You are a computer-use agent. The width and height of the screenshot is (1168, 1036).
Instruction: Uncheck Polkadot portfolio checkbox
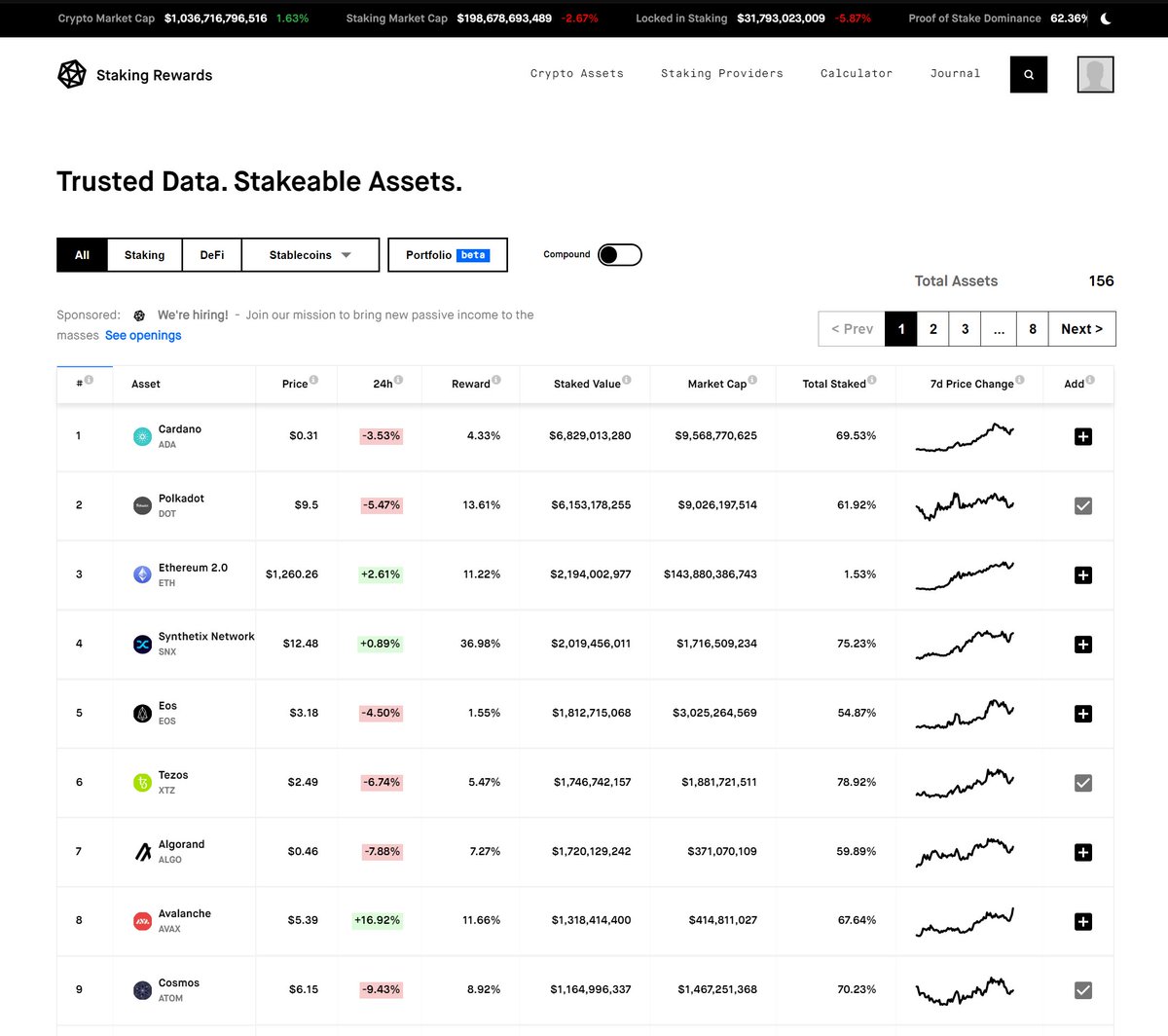click(x=1082, y=505)
